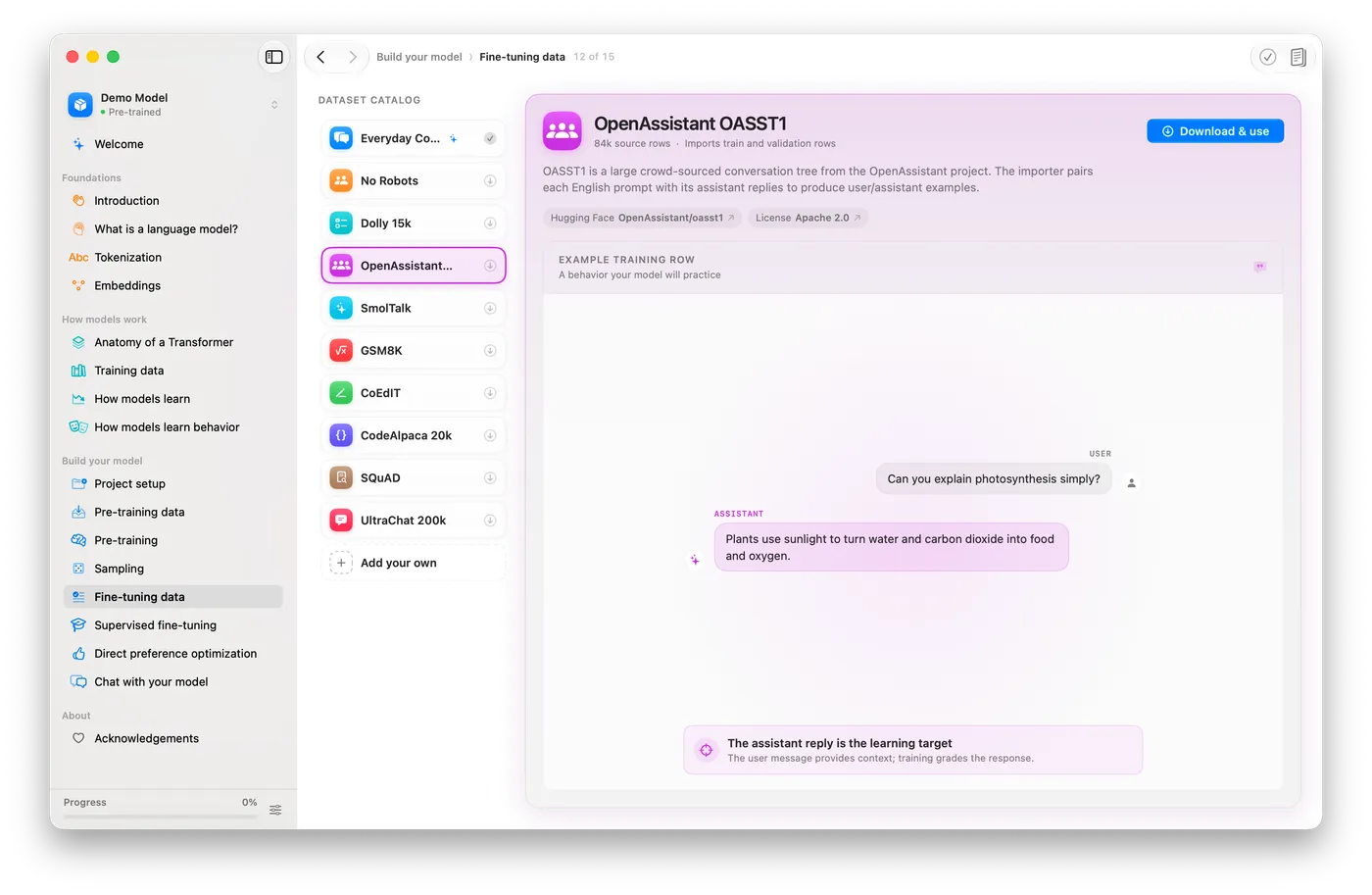Viewport: 1372px width, 895px height.
Task: Go back with the left chevron
Action: point(320,57)
